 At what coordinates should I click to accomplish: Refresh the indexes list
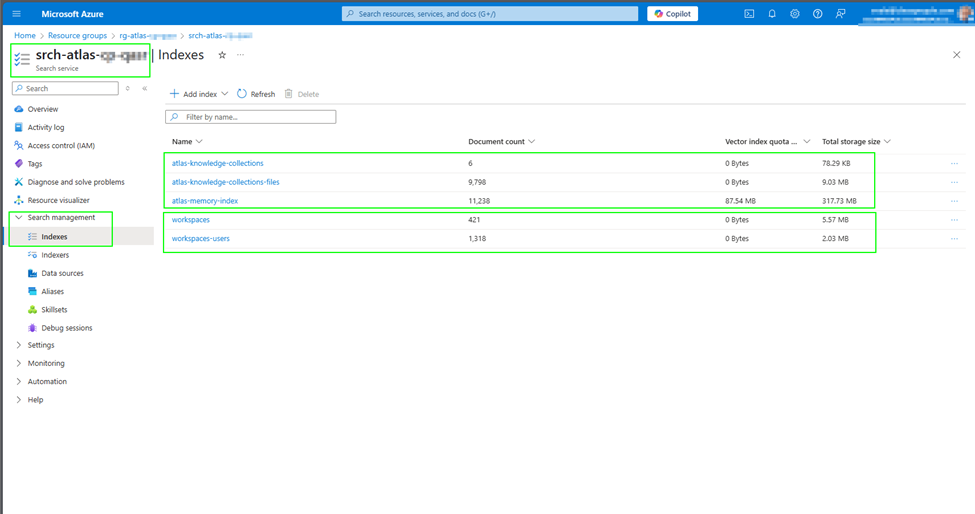coord(256,94)
